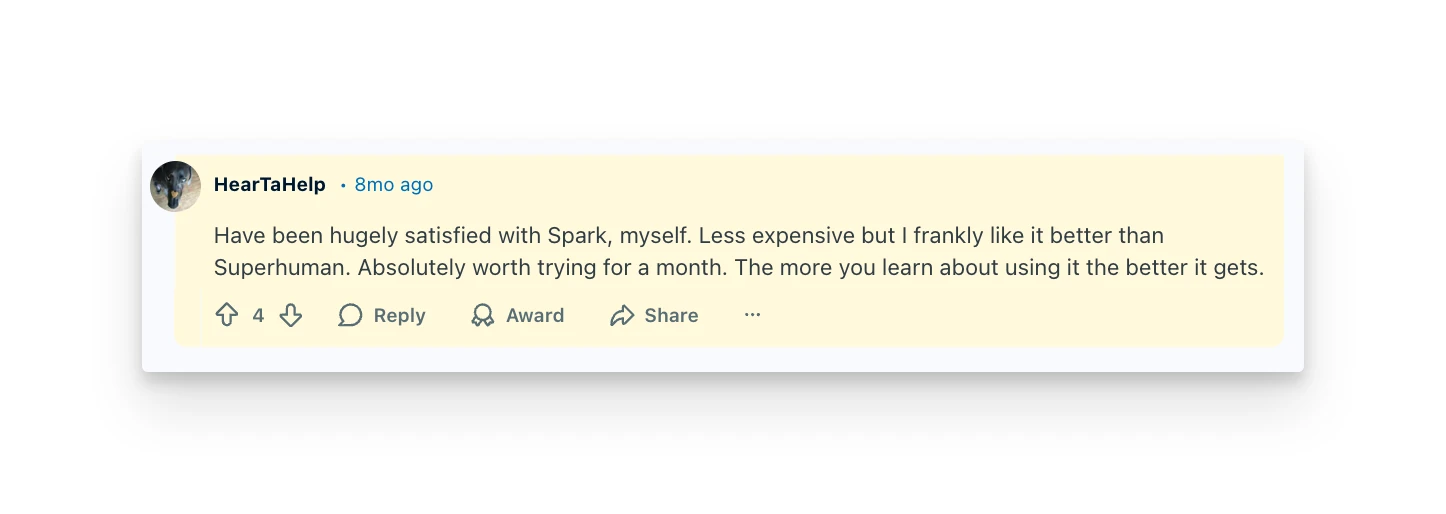The height and width of the screenshot is (514, 1446).
Task: Click the word "Spark" in the comment
Action: 577,237
